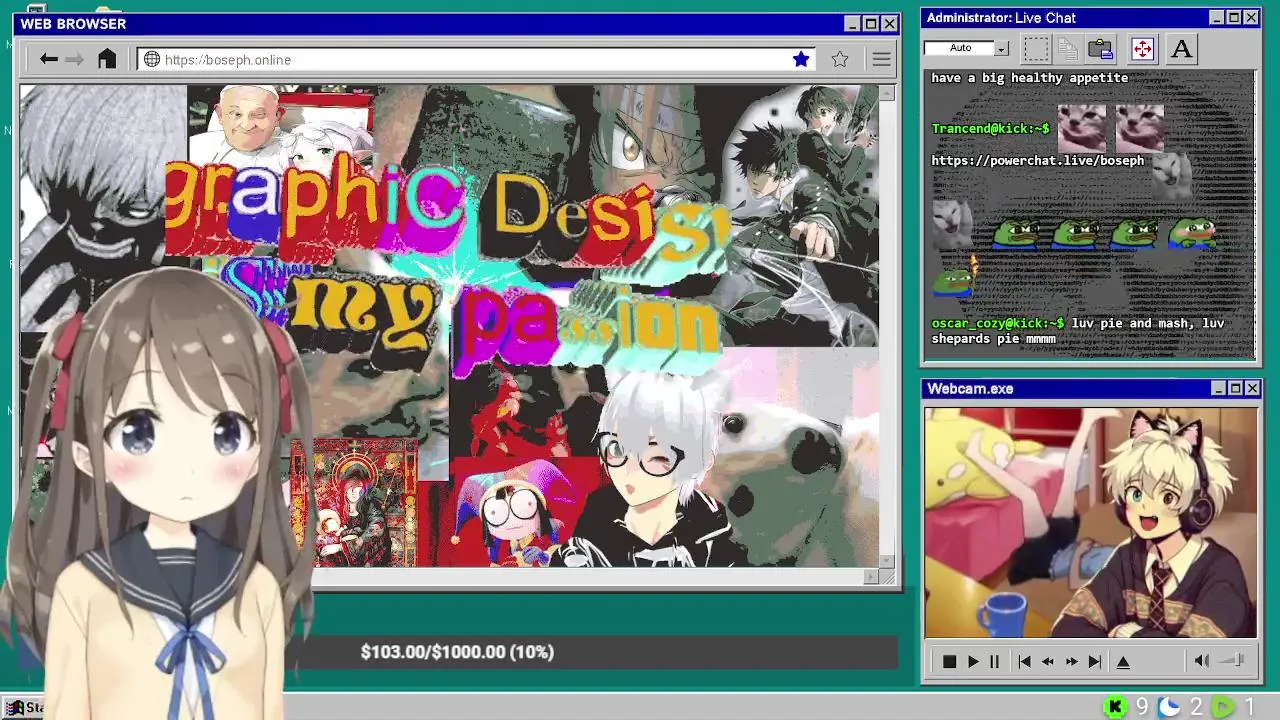The height and width of the screenshot is (720, 1280).
Task: Click the outlined favorites star icon
Action: point(840,59)
